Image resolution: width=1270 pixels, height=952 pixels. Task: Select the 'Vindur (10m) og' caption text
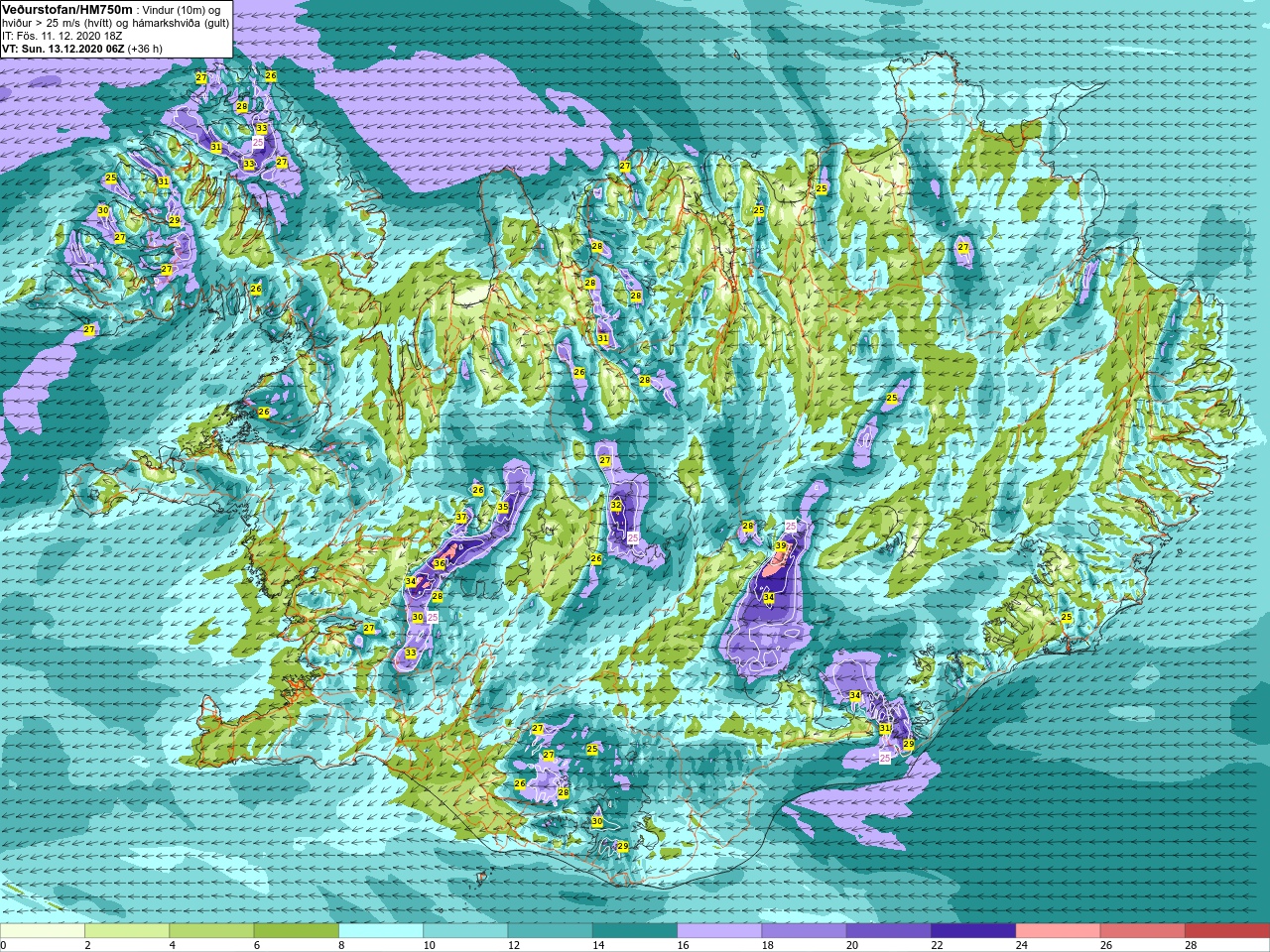click(182, 10)
